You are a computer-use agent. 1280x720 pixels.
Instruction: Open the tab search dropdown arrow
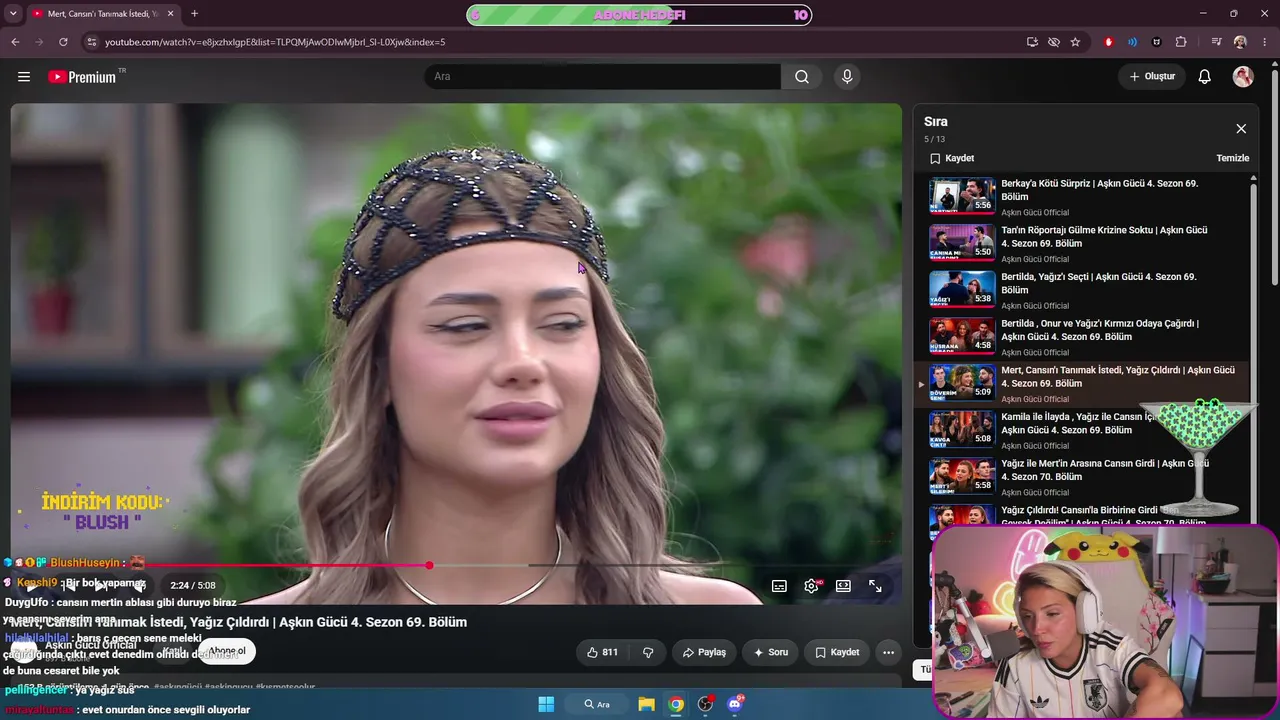pos(11,14)
